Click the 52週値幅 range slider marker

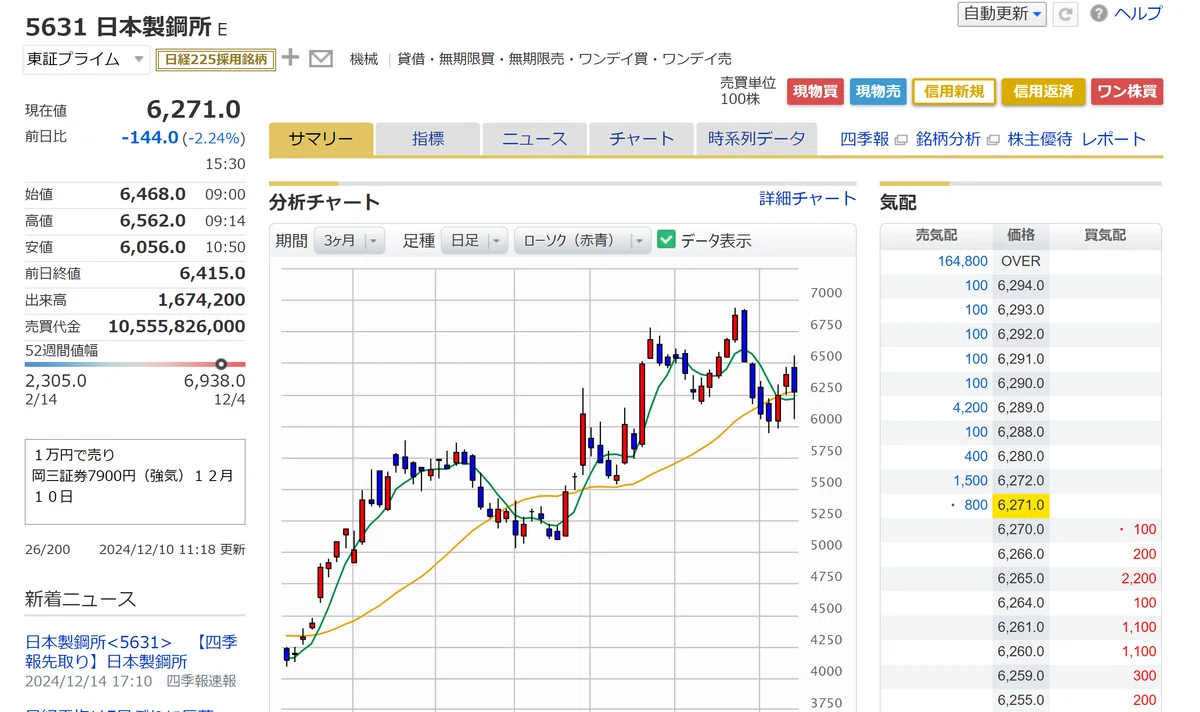point(221,364)
